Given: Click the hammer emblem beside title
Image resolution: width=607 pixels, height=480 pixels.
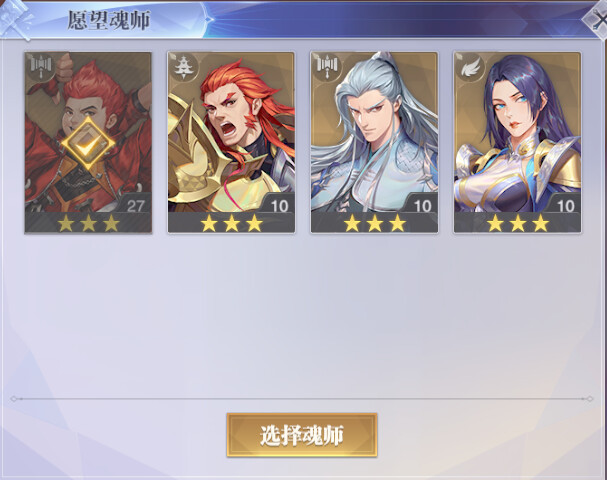Looking at the screenshot, I should (x=15, y=20).
